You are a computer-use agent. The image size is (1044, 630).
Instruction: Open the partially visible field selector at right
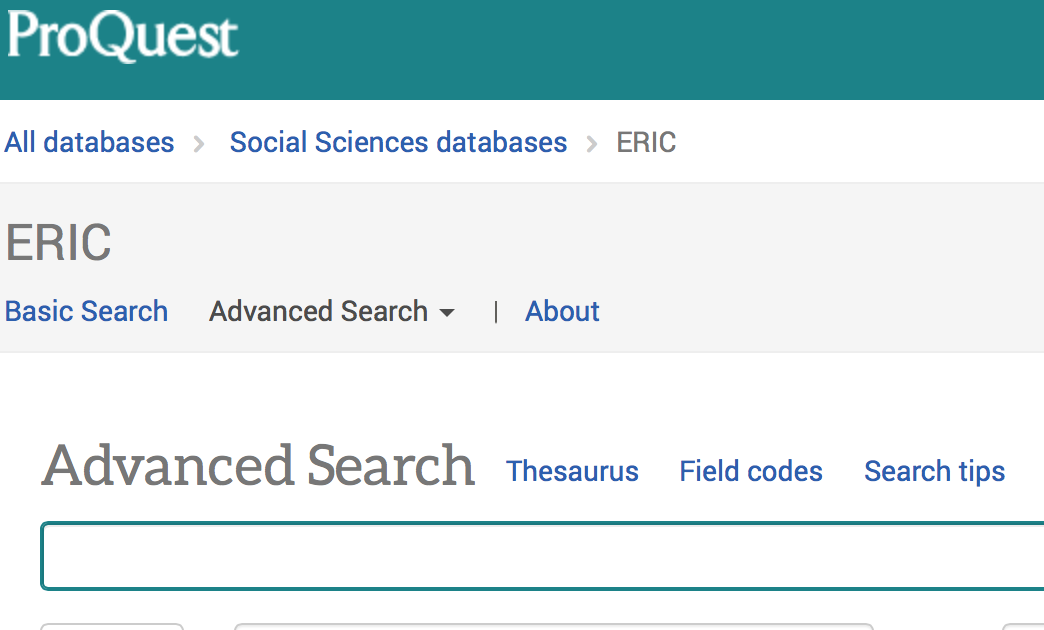pos(1023,626)
